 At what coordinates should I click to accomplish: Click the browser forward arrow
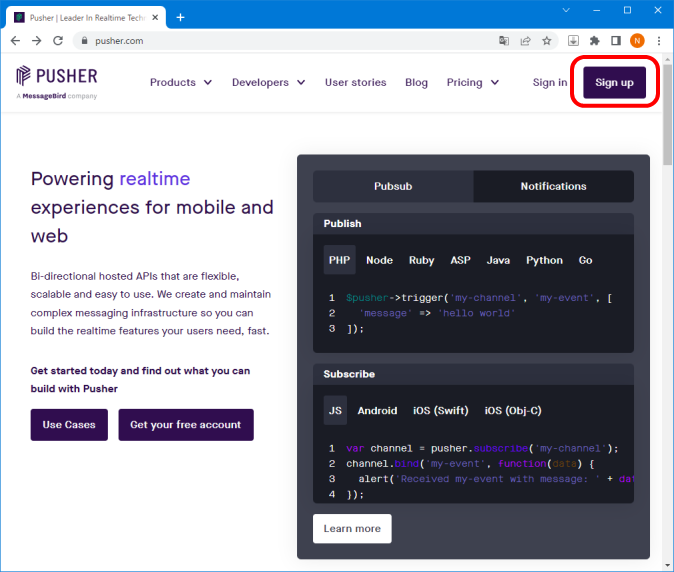click(x=37, y=41)
